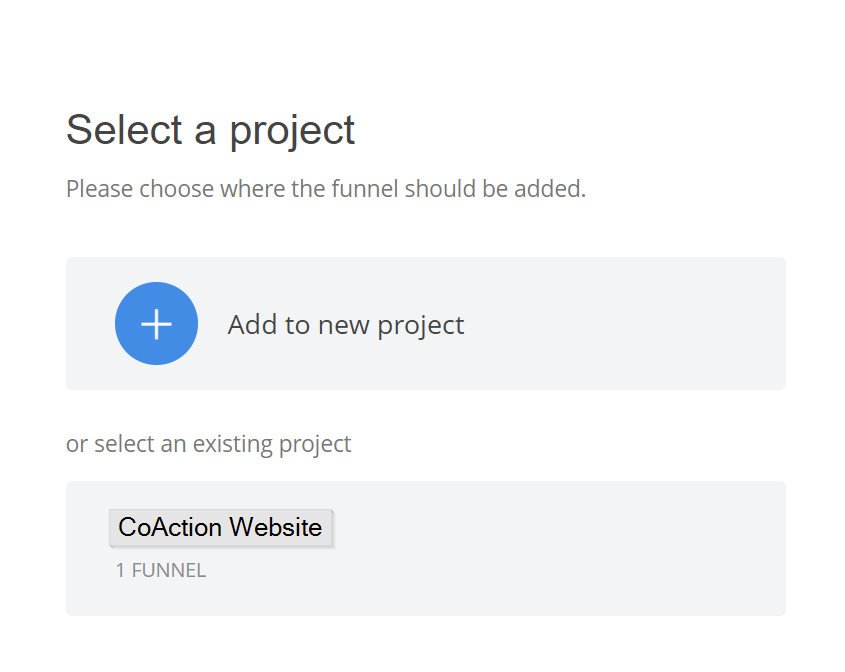The width and height of the screenshot is (845, 672).
Task: Click the word Select in the page title
Action: tap(124, 130)
